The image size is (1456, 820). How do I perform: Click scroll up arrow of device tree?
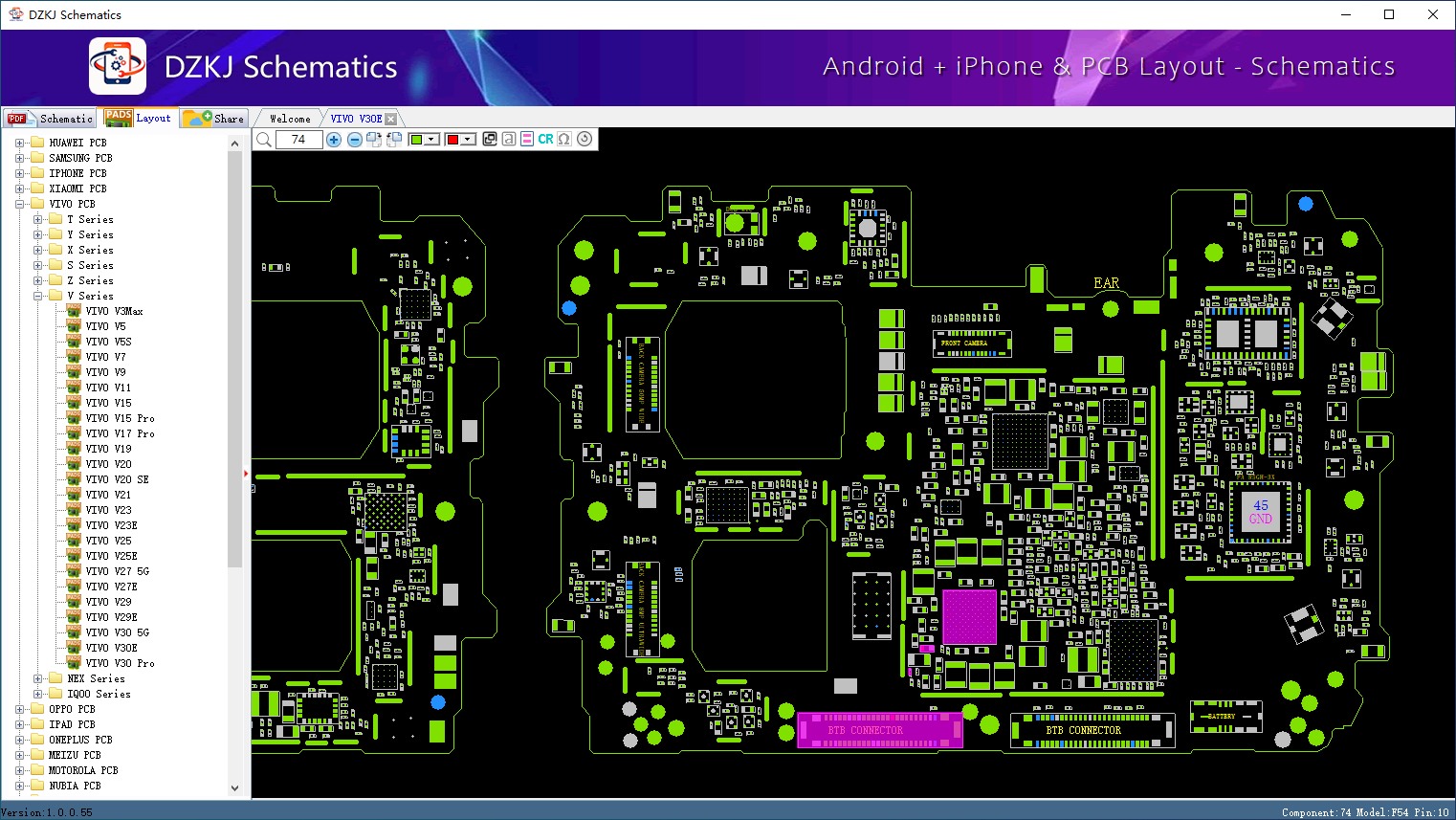(235, 144)
